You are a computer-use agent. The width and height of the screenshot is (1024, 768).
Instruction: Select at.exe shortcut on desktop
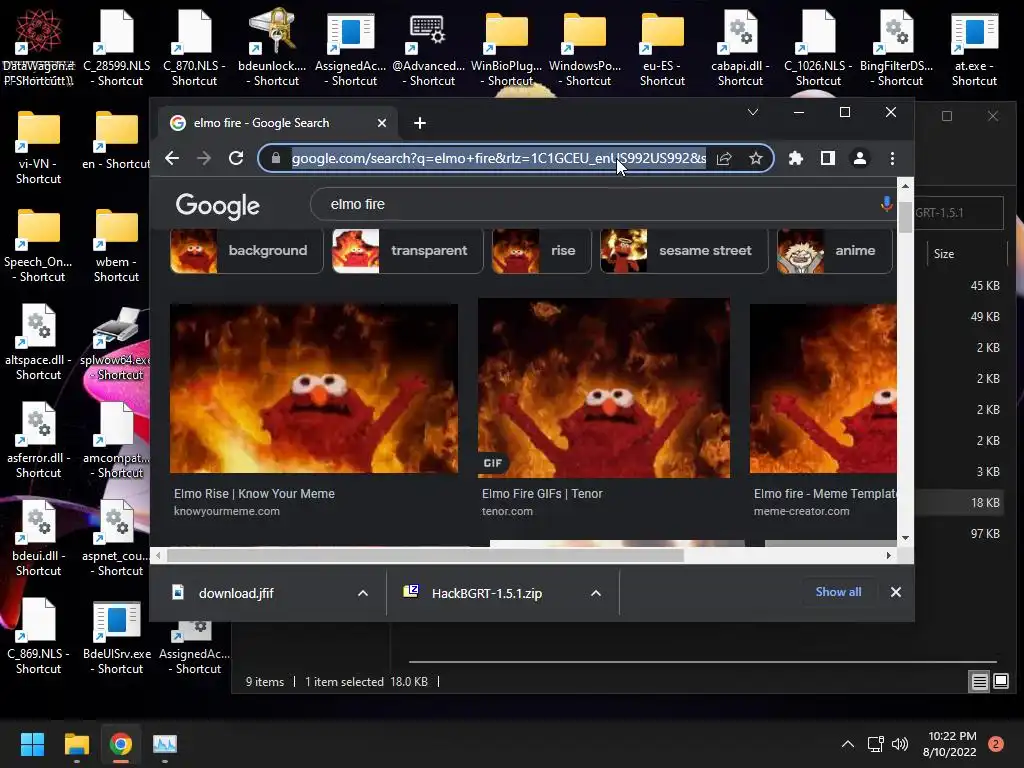click(x=974, y=47)
